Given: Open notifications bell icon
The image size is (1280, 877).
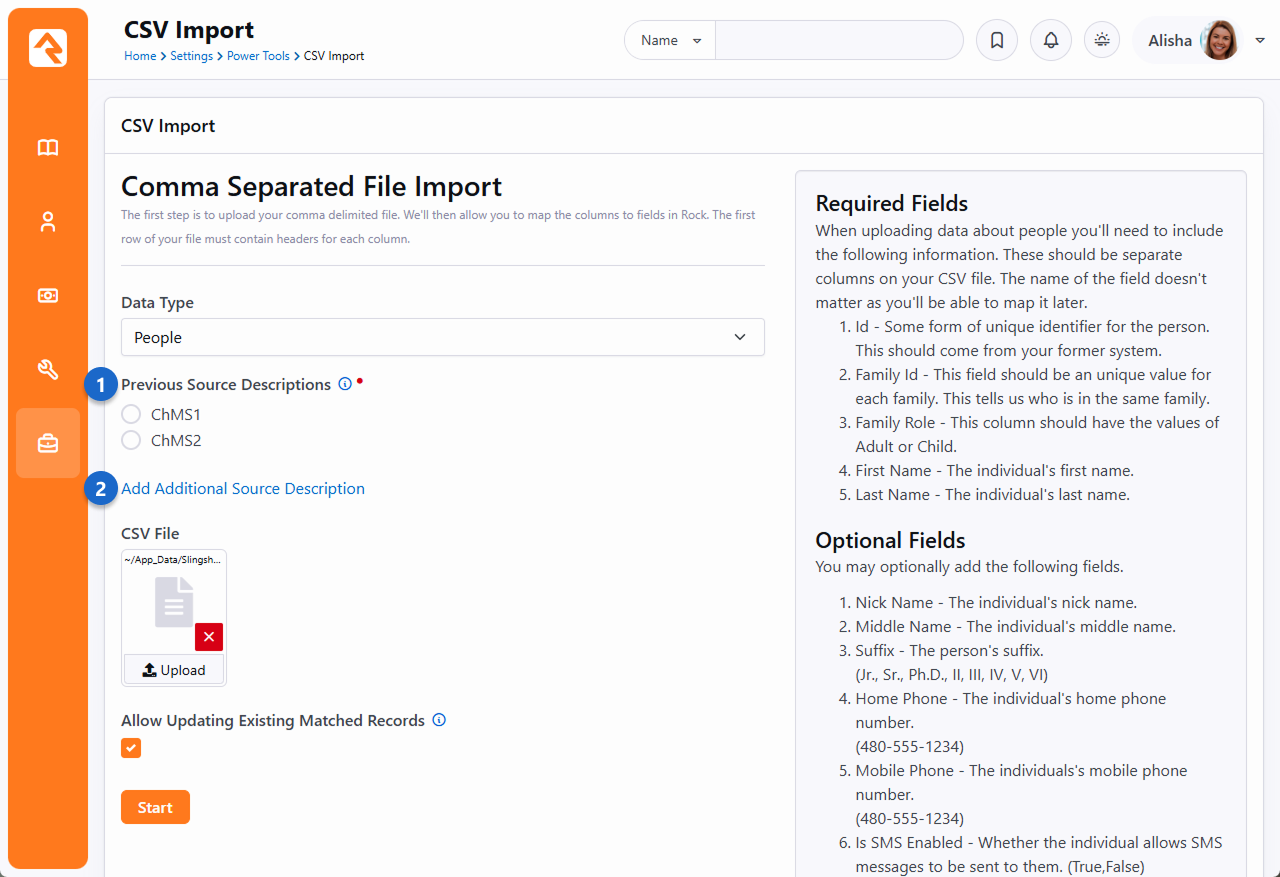Looking at the screenshot, I should point(1050,41).
